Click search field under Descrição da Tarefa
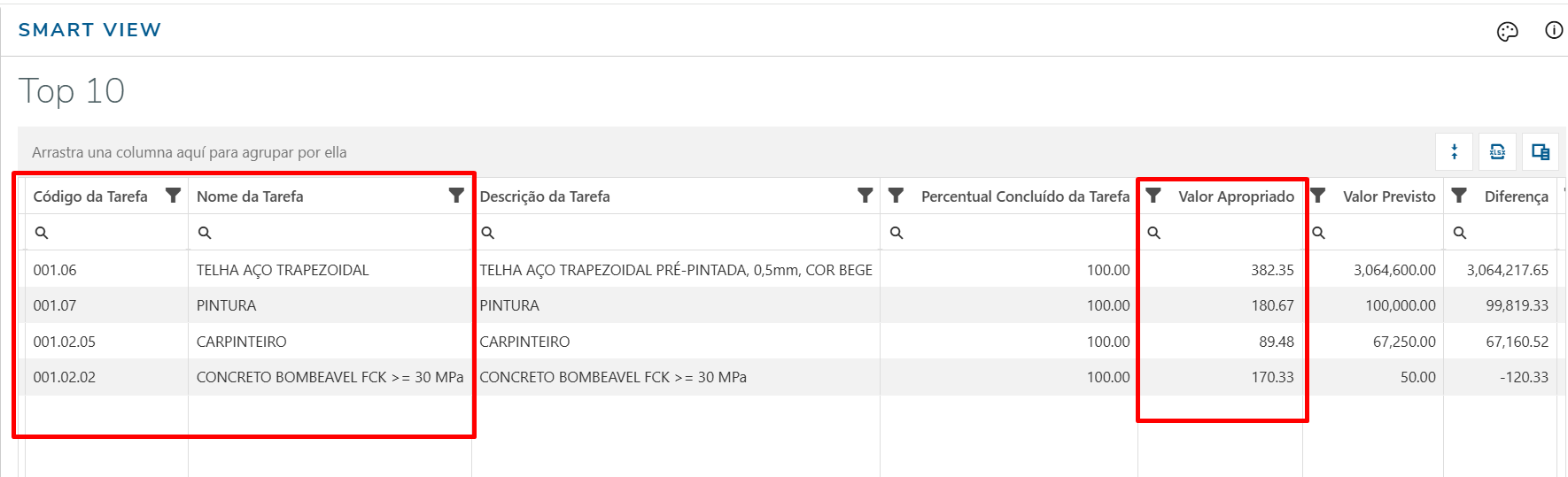Image resolution: width=1568 pixels, height=477 pixels. tap(682, 233)
